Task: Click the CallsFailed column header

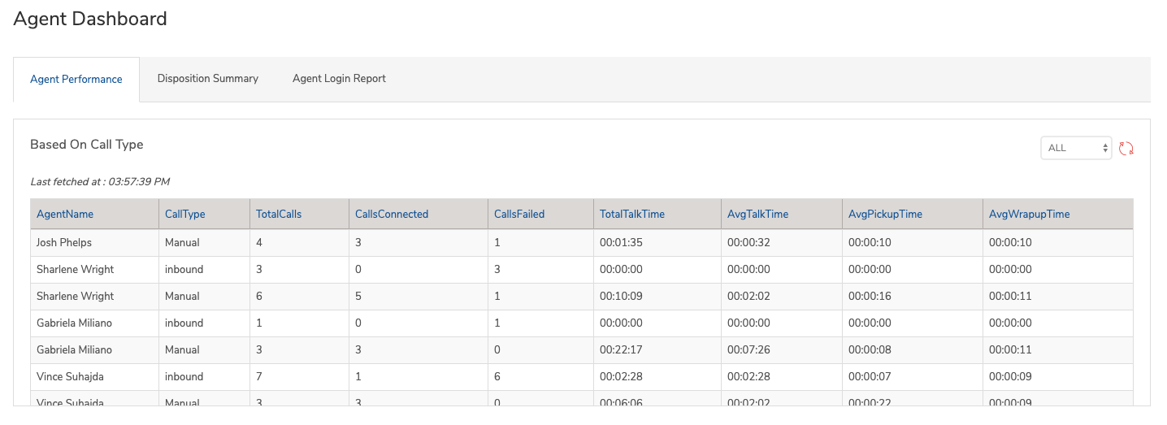Action: (x=519, y=214)
